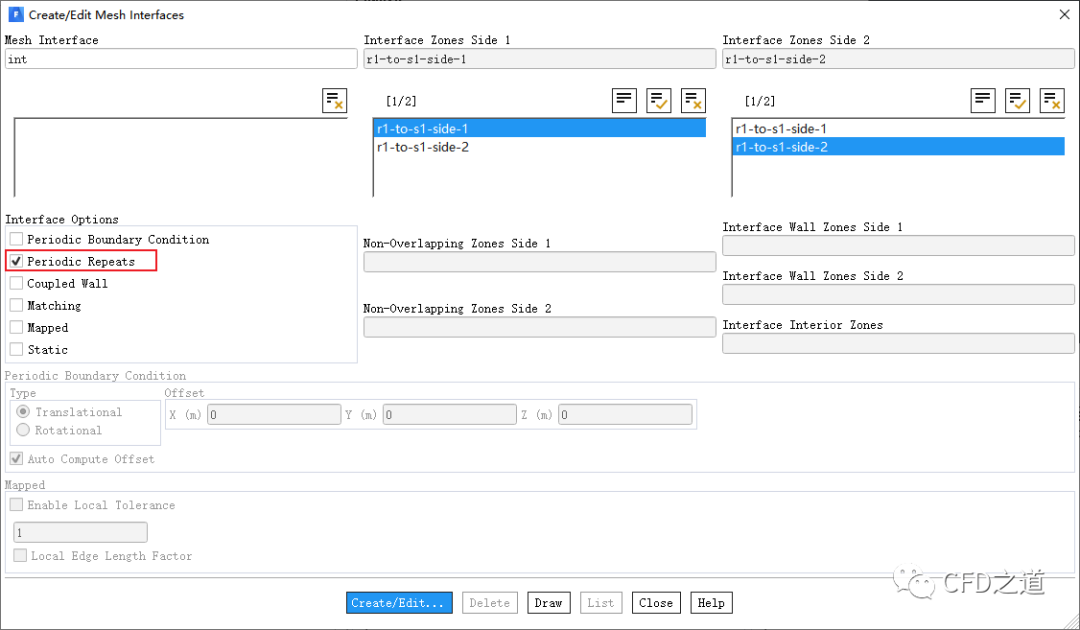Uncheck the Periodic Repeats option

pyautogui.click(x=16, y=262)
